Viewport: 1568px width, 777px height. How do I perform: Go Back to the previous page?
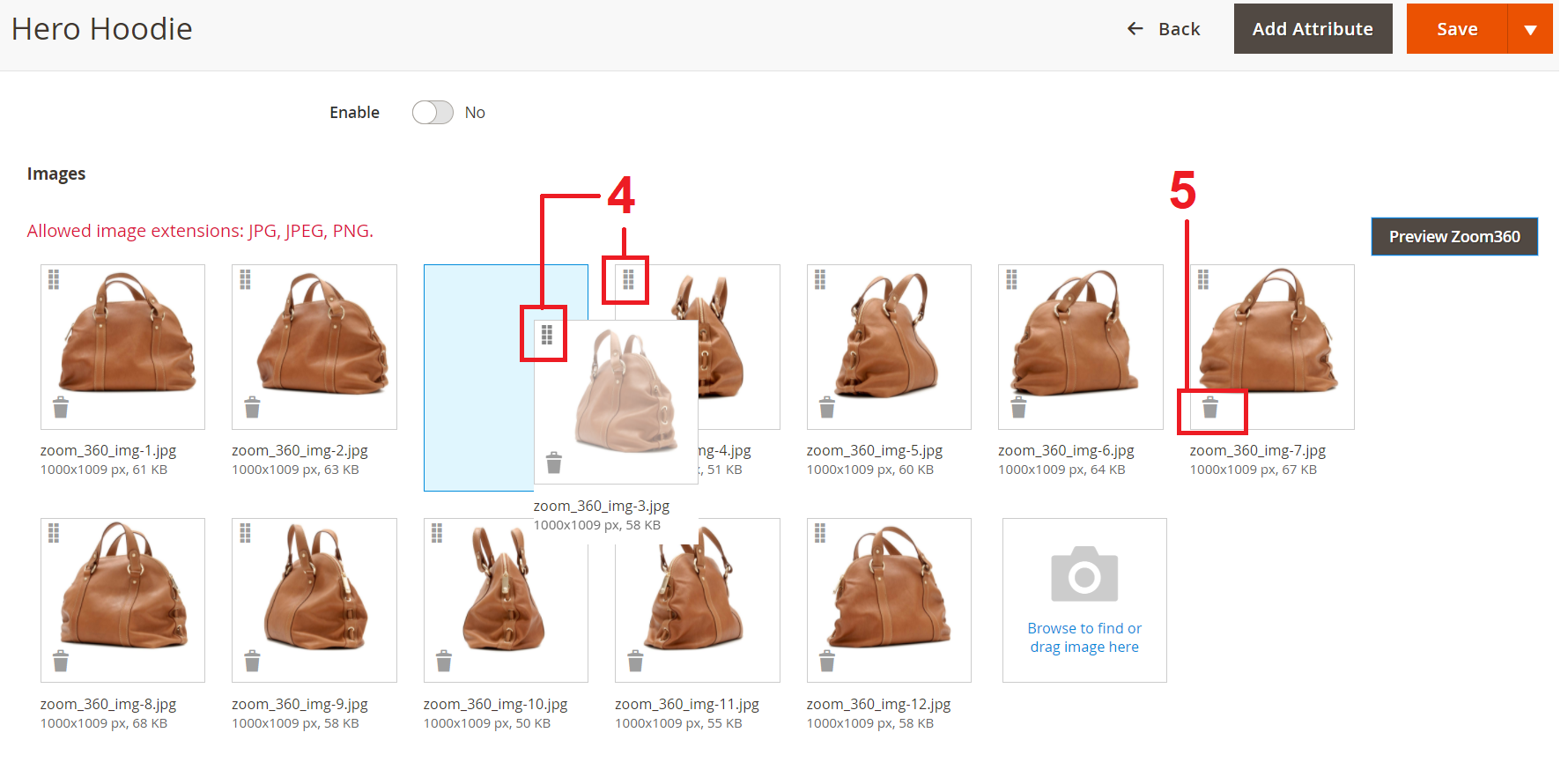[1164, 29]
